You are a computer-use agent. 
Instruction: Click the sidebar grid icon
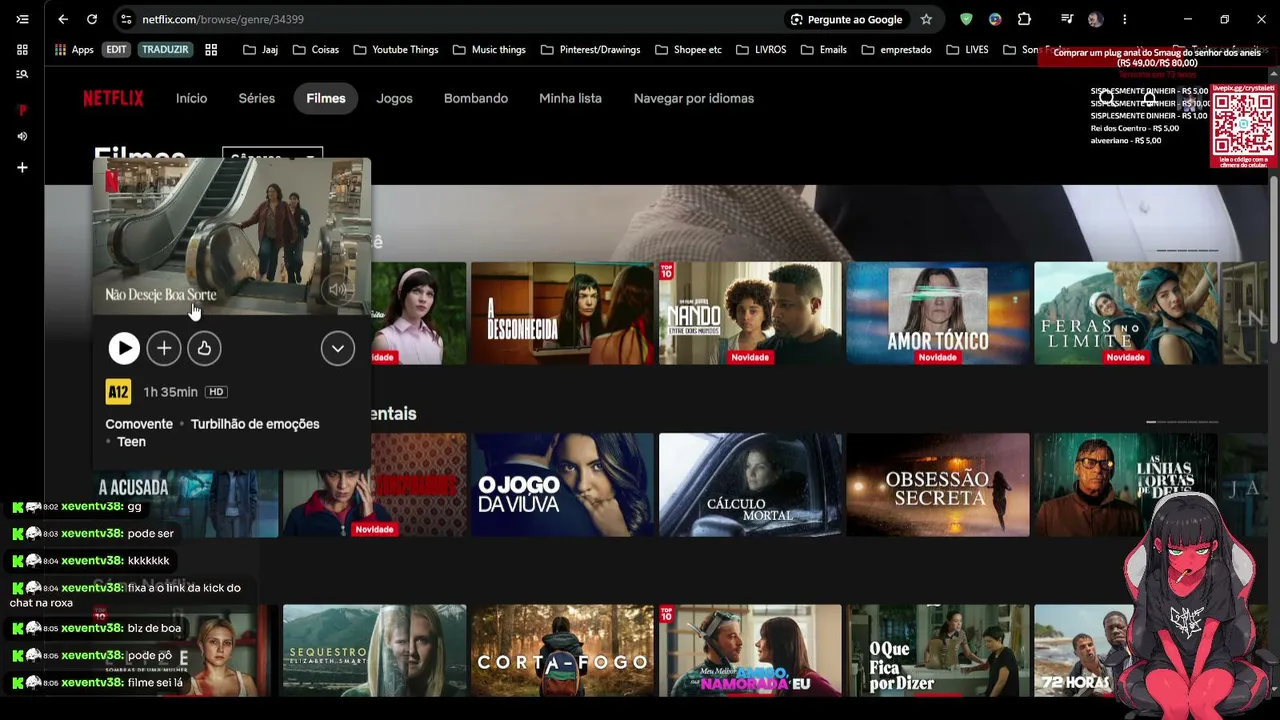(22, 49)
